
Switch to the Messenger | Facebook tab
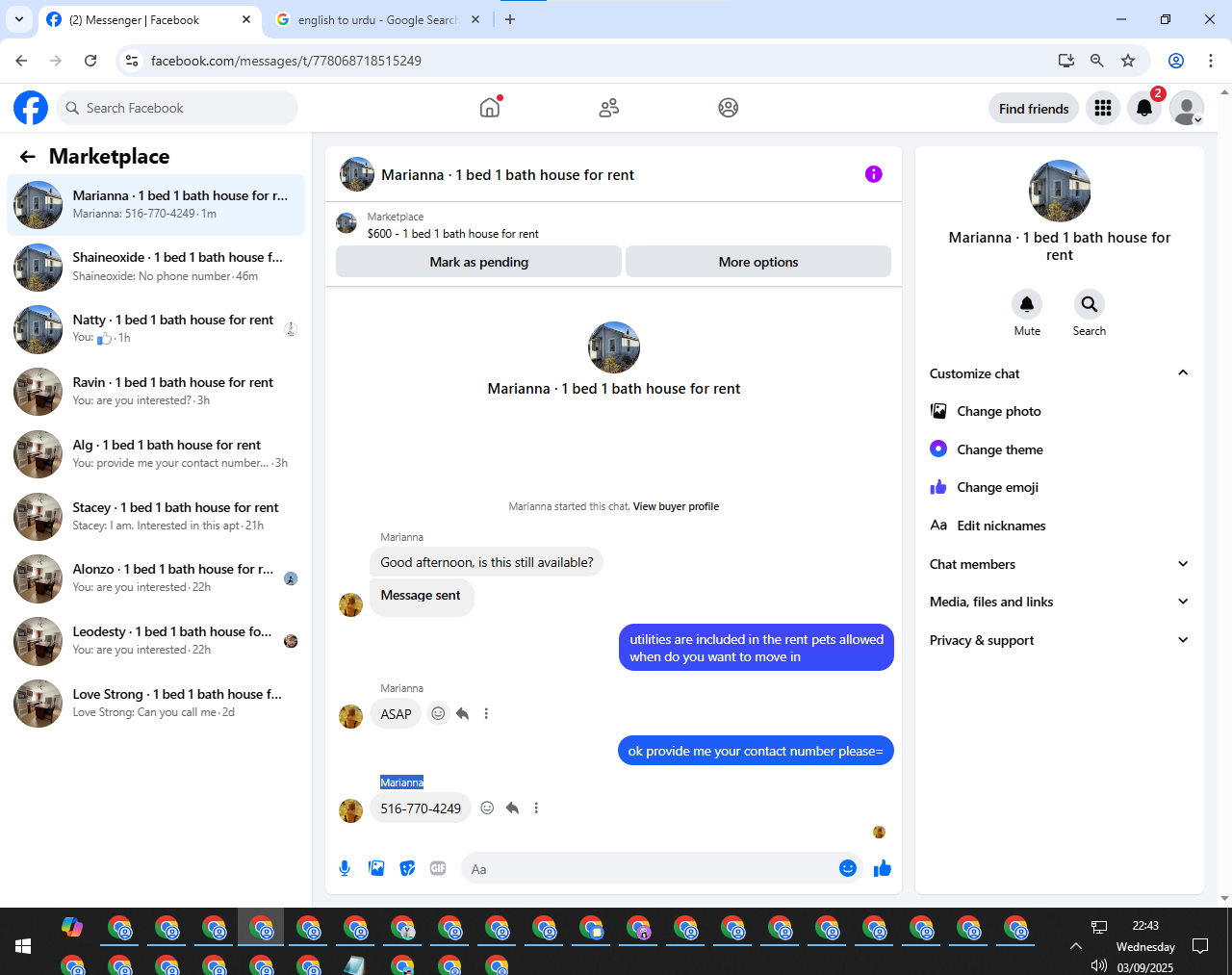click(x=149, y=19)
